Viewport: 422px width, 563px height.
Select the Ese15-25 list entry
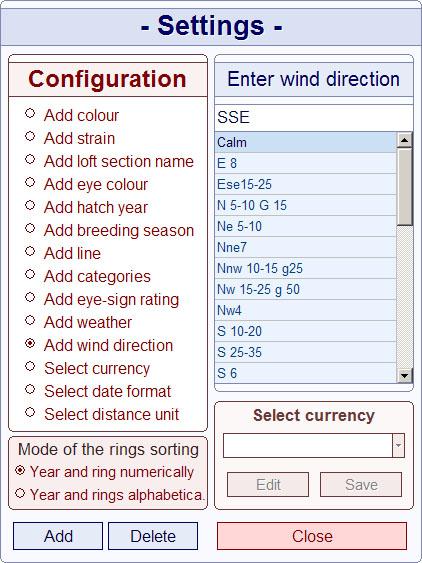coord(306,184)
